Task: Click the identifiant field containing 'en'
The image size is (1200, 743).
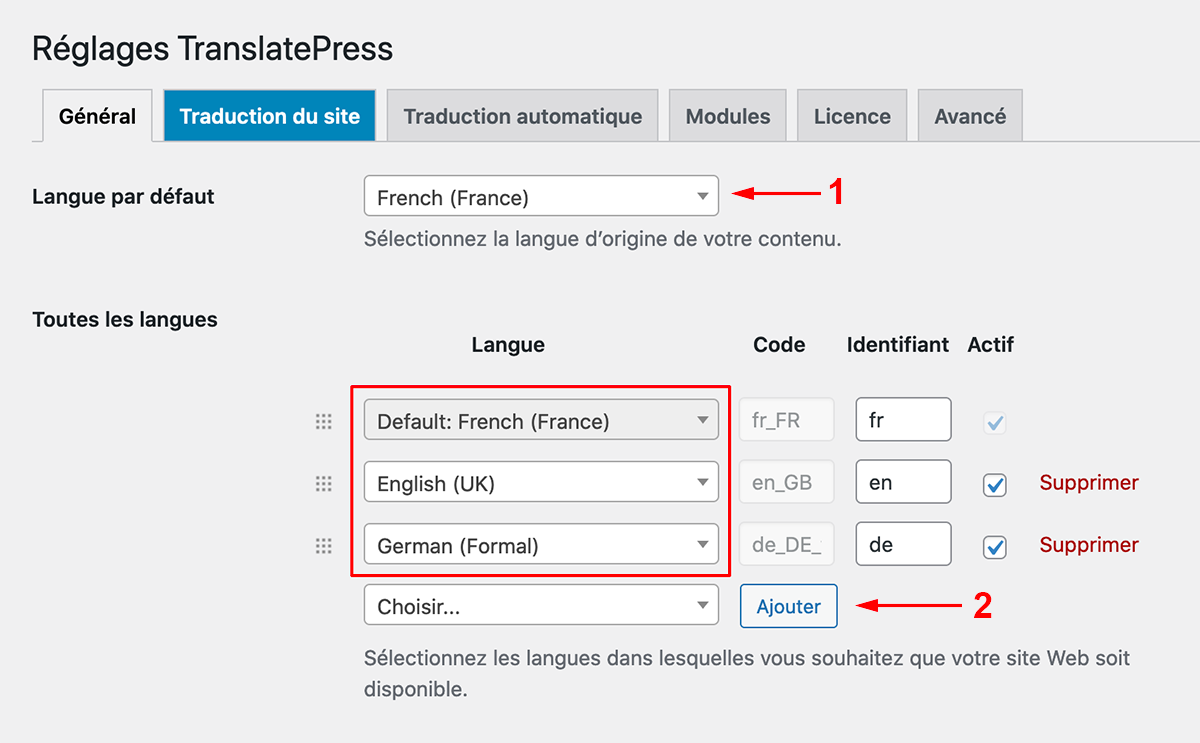Action: tap(902, 483)
